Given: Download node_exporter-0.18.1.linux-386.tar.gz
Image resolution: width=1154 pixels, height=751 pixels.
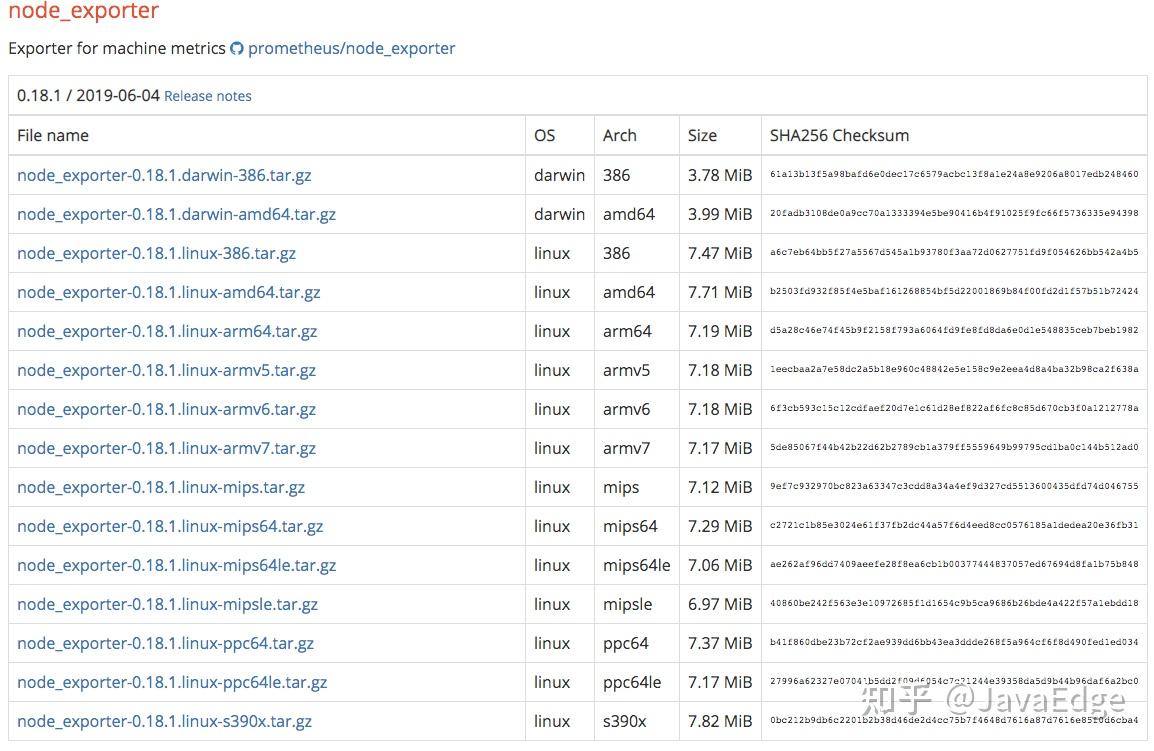Looking at the screenshot, I should pos(156,253).
